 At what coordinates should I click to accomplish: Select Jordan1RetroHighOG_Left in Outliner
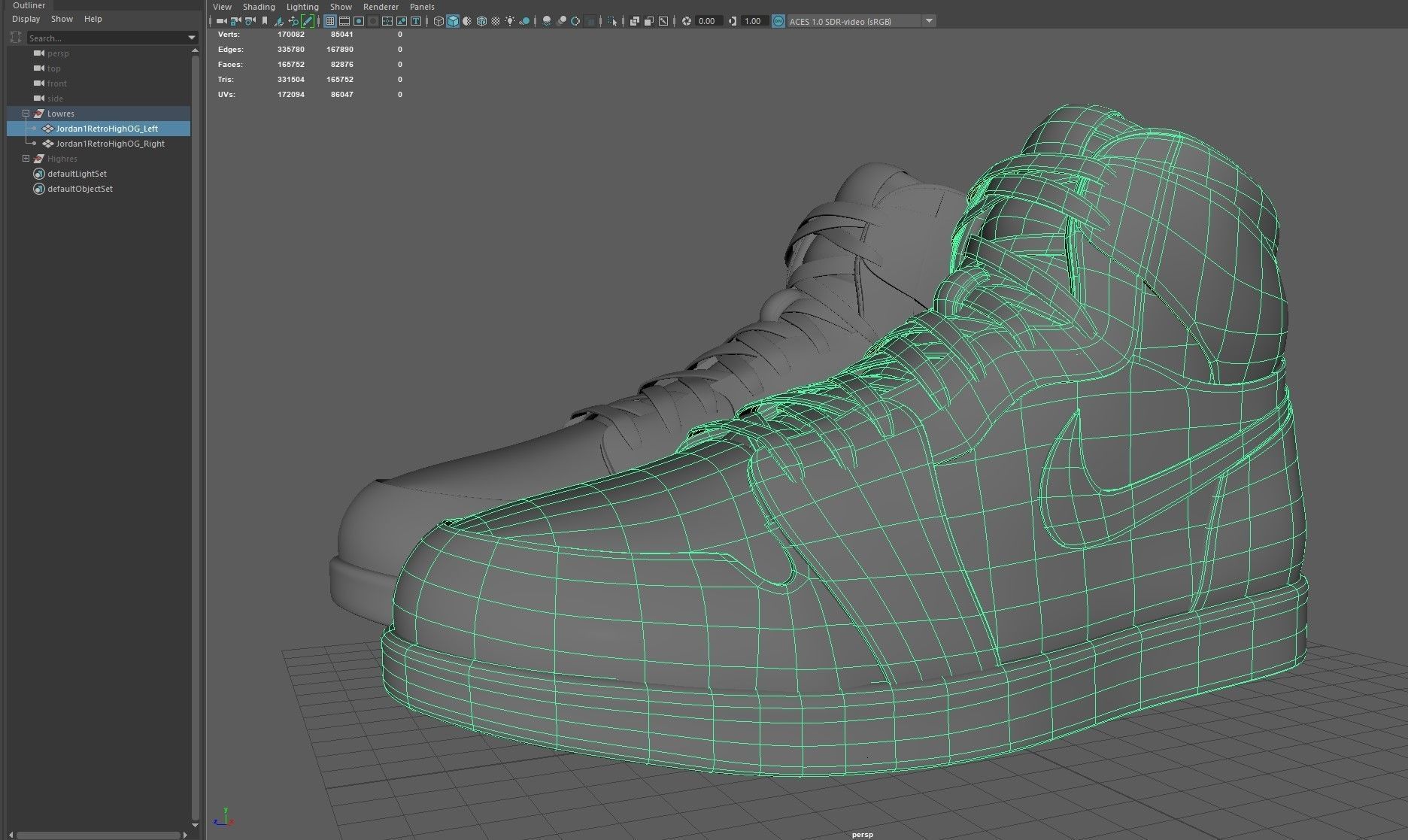coord(99,129)
